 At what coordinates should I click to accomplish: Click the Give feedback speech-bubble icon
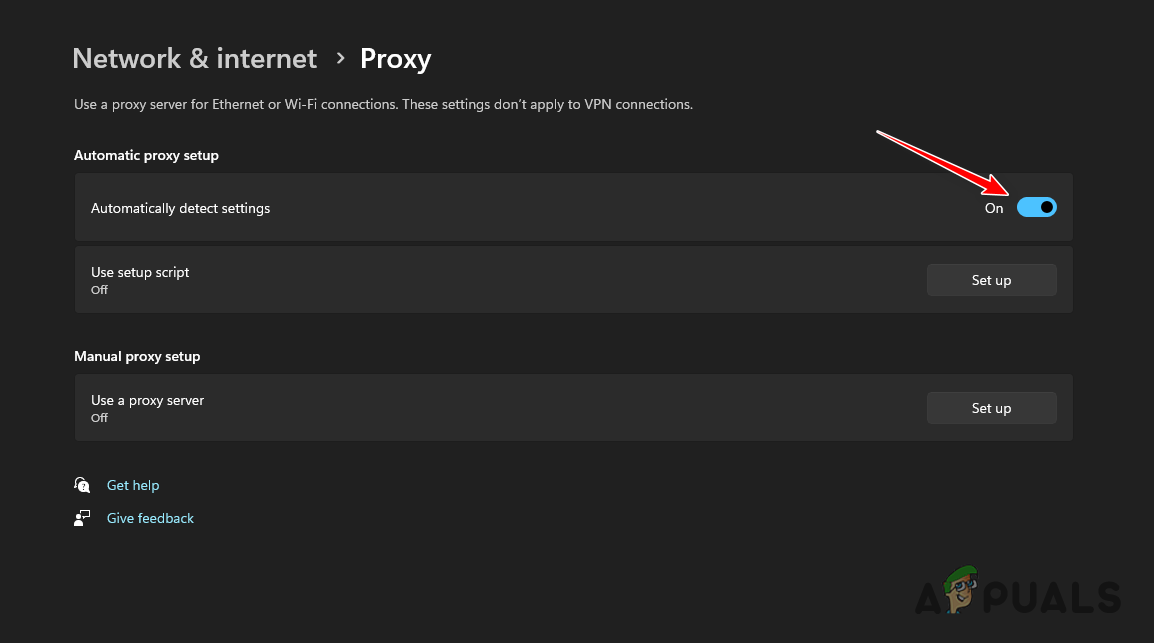point(82,518)
